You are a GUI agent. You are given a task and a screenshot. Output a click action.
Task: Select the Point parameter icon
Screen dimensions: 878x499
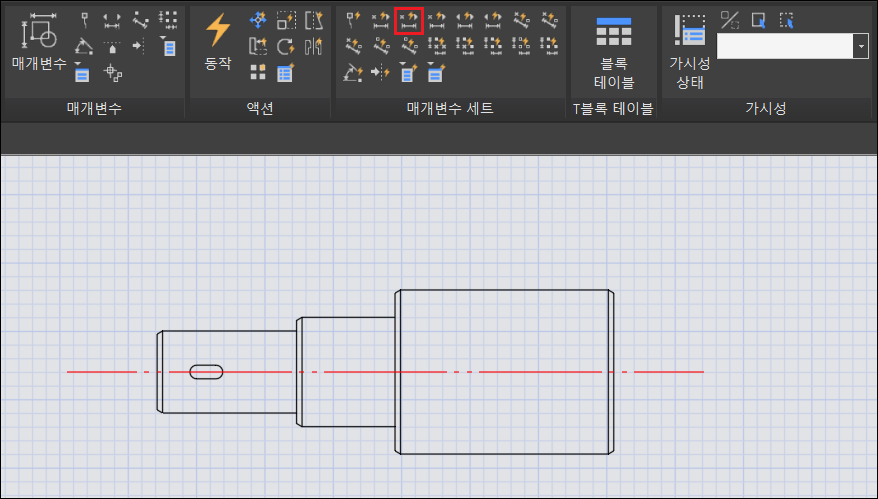85,21
